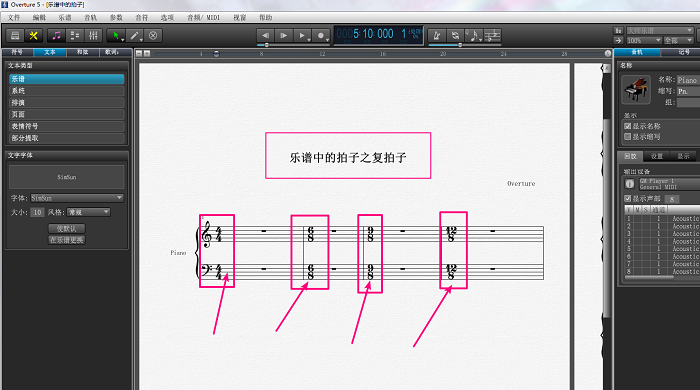
Task: Expand the text style dropdown
Action: pos(89,212)
